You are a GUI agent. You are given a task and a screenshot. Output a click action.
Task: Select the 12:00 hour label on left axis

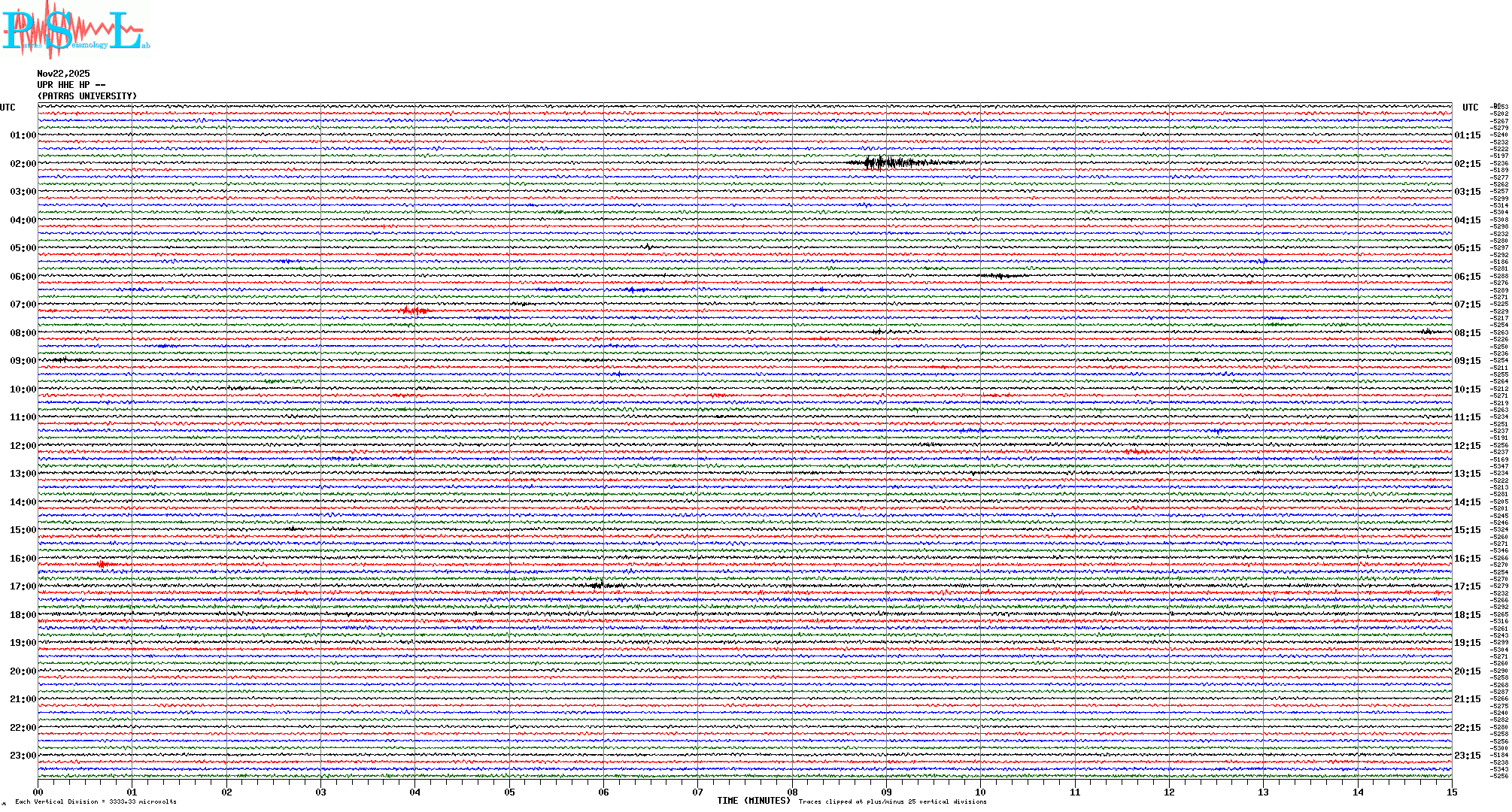(23, 446)
